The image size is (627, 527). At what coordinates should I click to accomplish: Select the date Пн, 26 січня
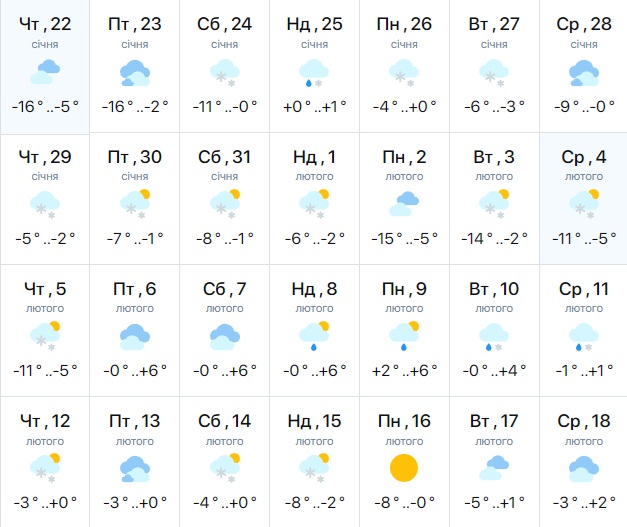coord(404,24)
